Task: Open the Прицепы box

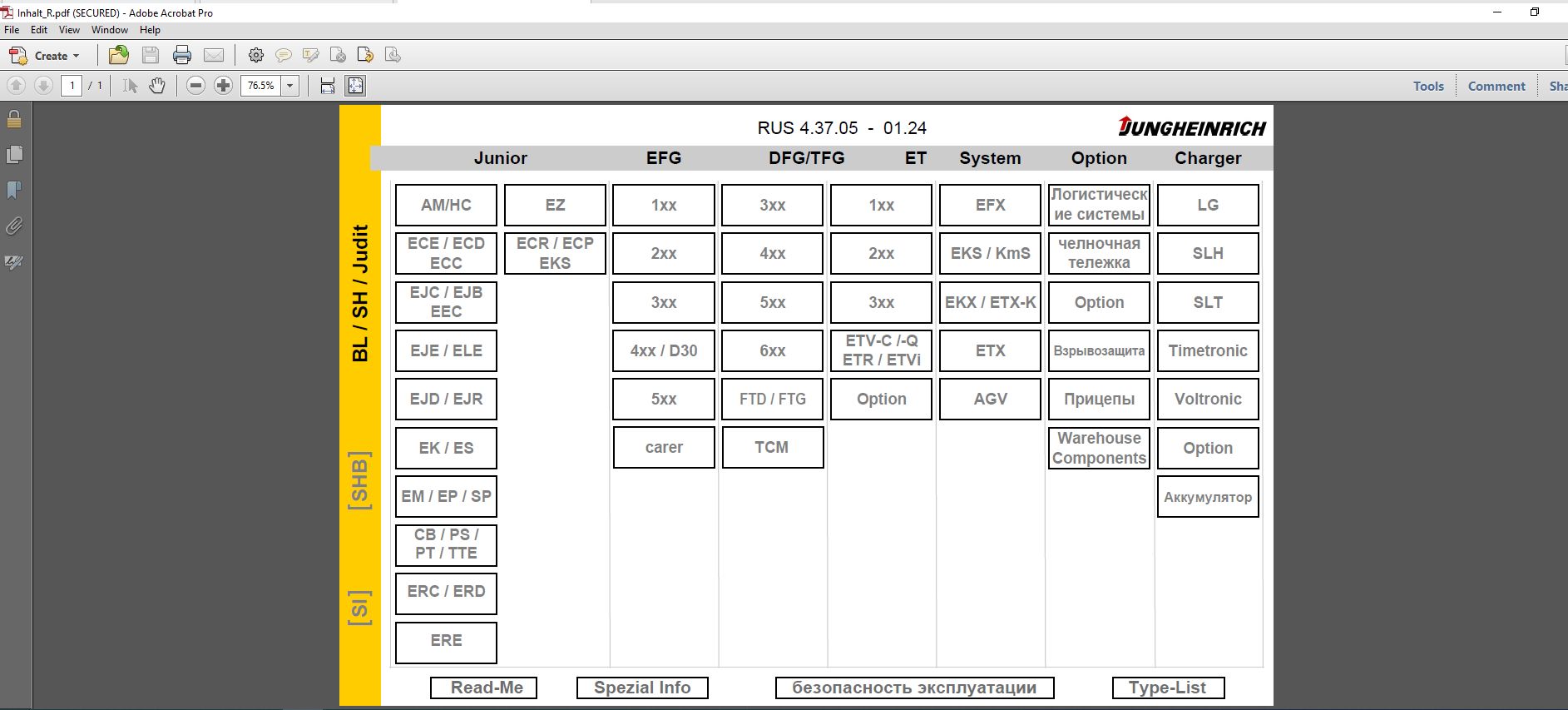Action: (x=1099, y=399)
